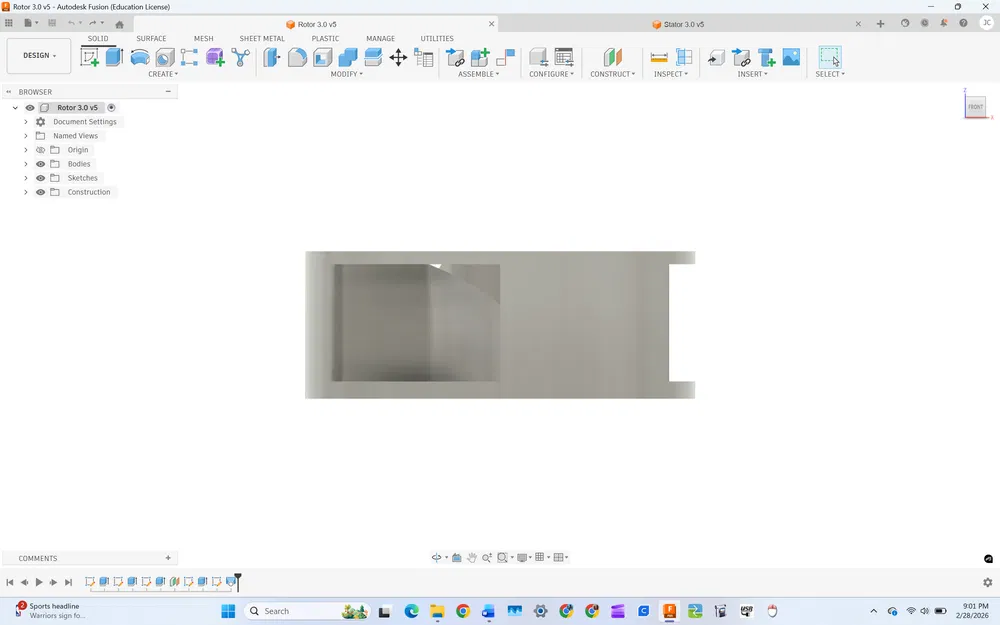Switch to the UTILITIES tab
Image resolution: width=1000 pixels, height=625 pixels.
[437, 38]
